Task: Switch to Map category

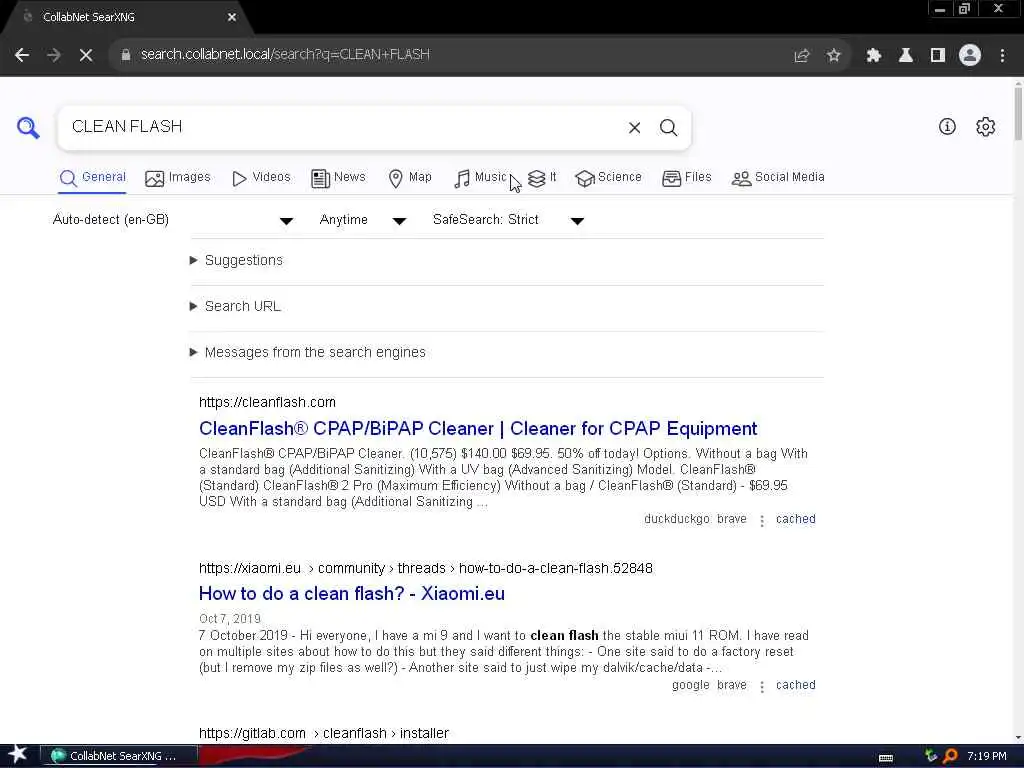Action: (409, 178)
